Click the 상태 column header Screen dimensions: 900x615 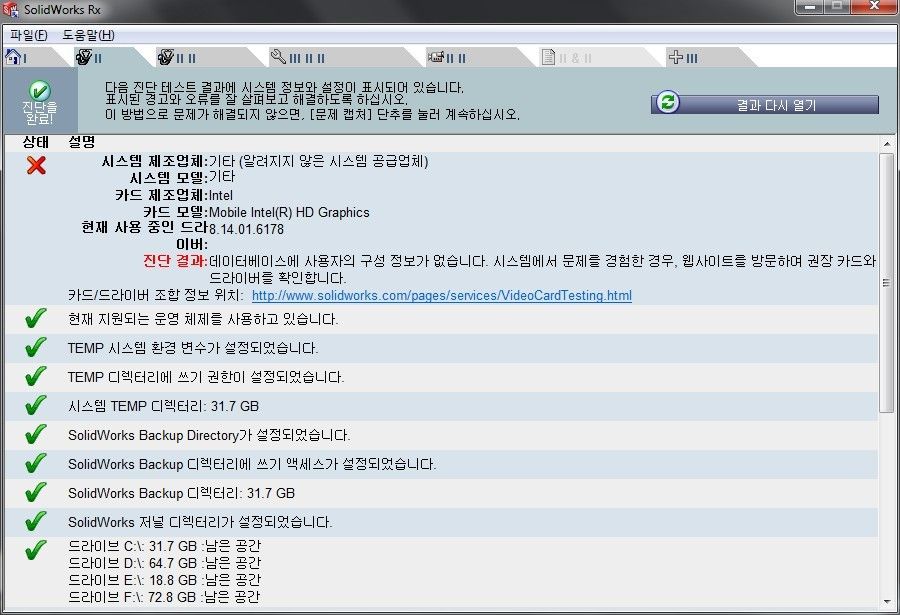pos(36,142)
